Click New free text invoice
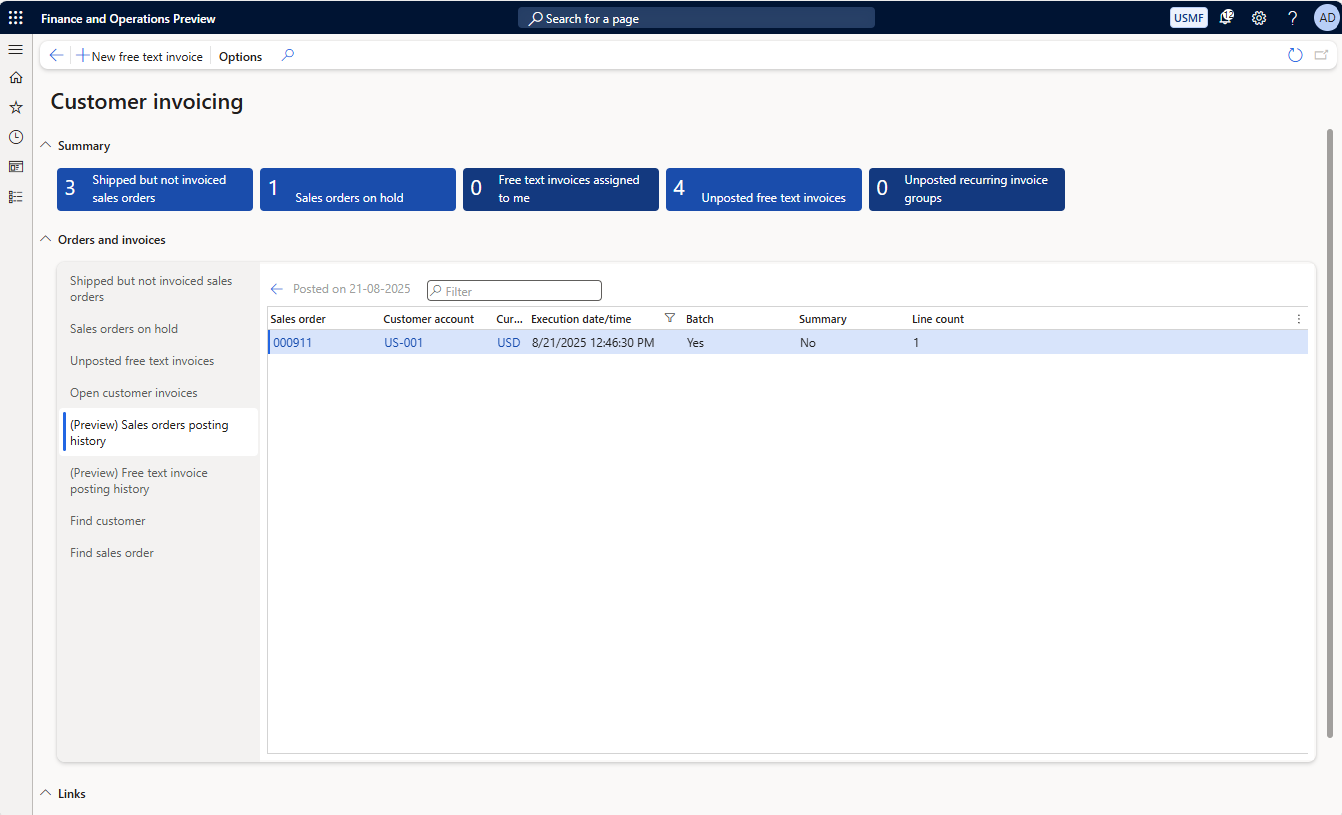 click(140, 57)
